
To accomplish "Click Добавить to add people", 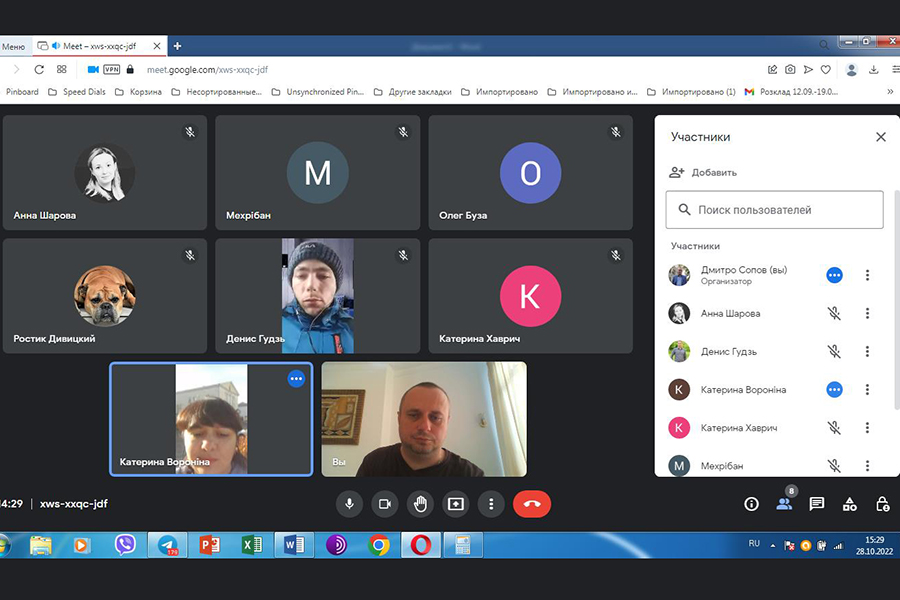I will point(703,172).
